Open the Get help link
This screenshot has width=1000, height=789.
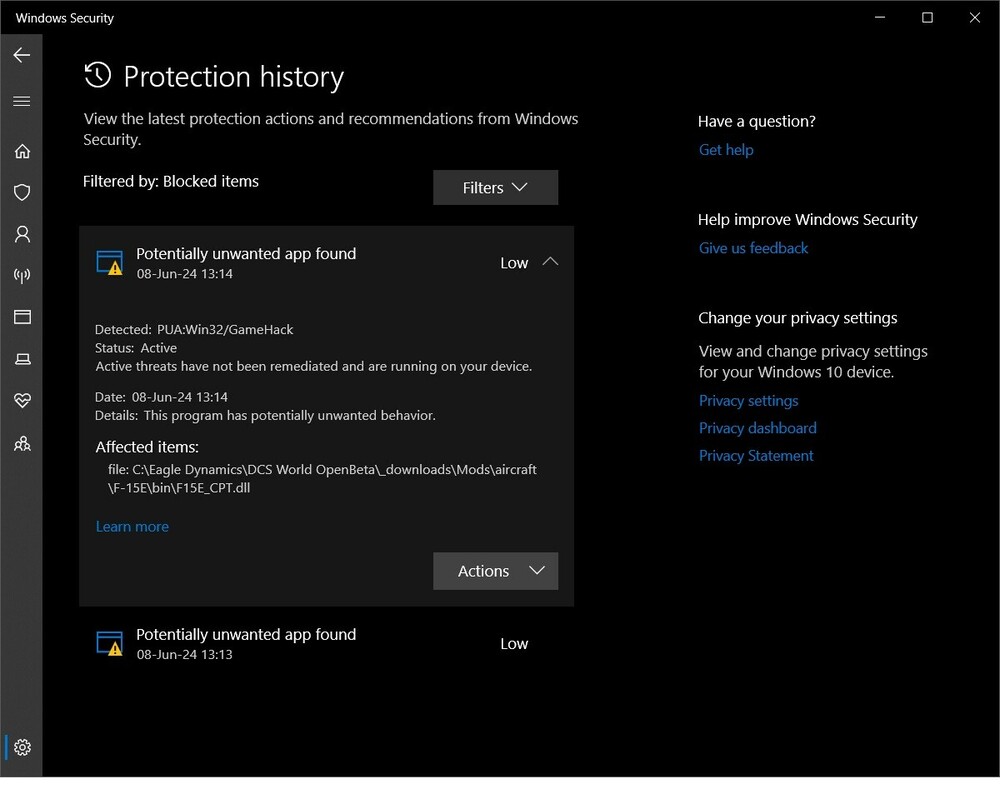[726, 150]
